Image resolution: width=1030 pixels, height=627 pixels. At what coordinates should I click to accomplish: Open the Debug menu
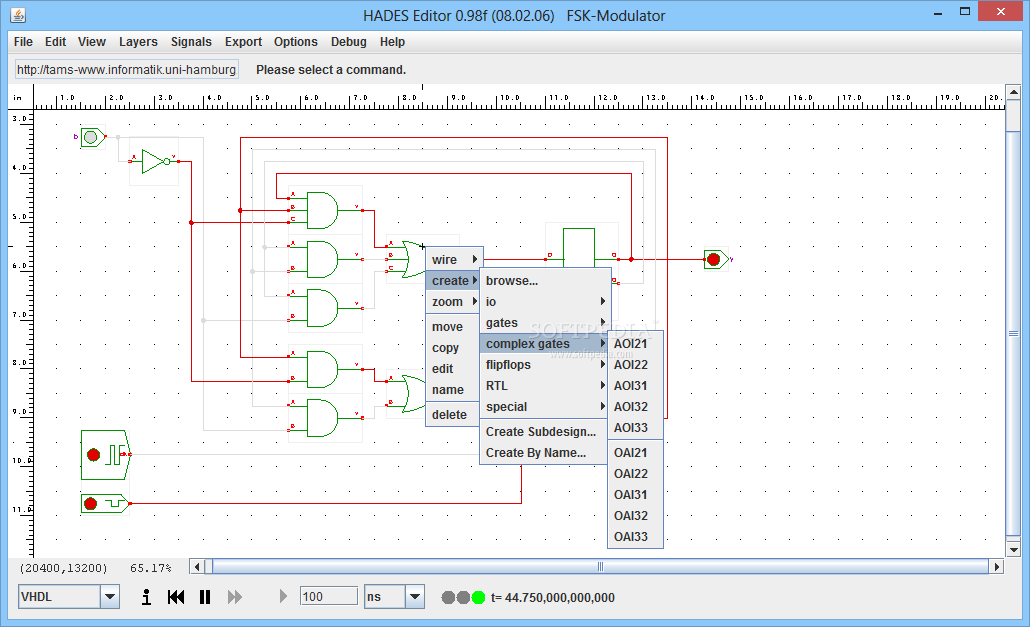click(349, 41)
